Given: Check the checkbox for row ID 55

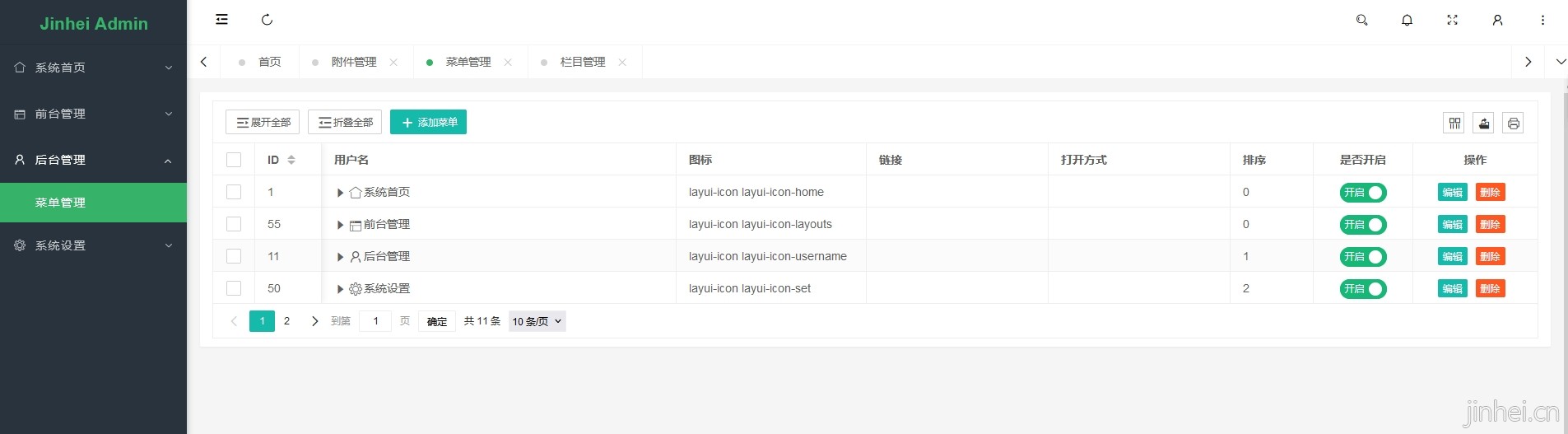Looking at the screenshot, I should tap(234, 224).
